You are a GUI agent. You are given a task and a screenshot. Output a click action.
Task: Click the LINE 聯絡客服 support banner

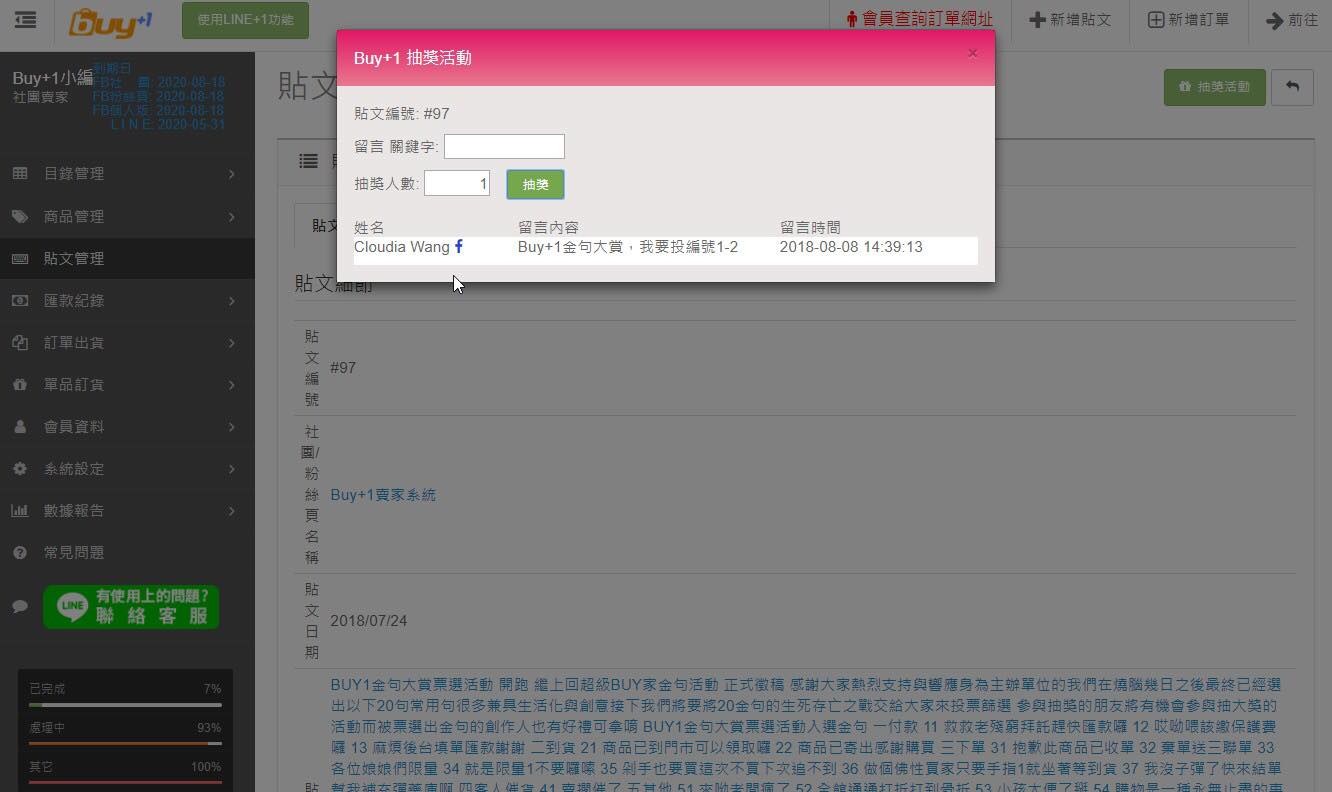131,607
